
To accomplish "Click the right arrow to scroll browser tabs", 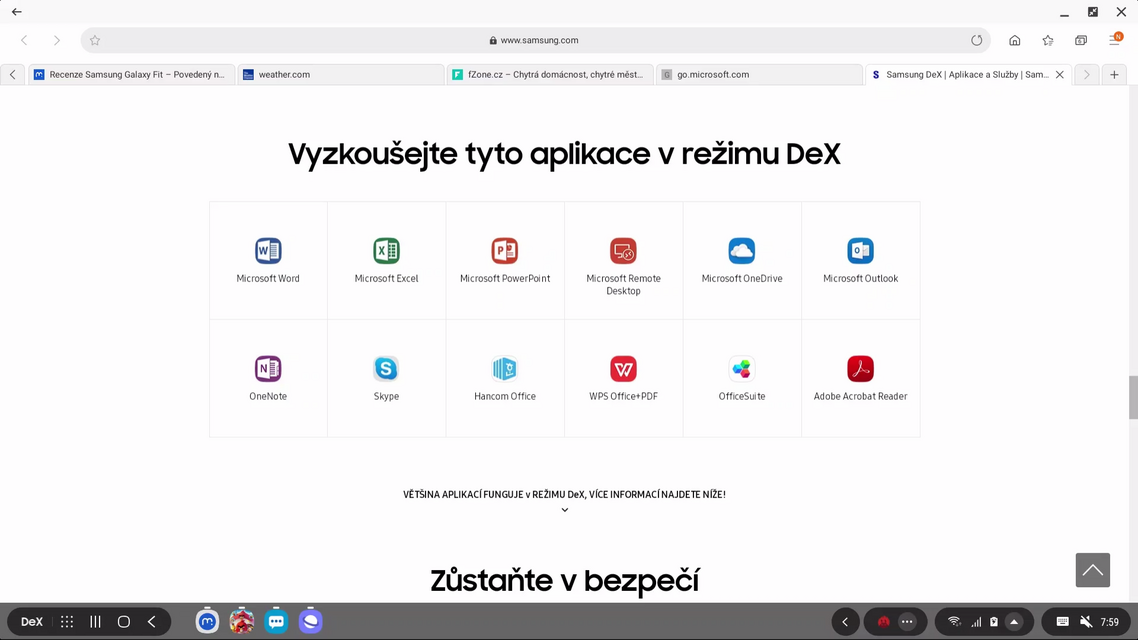I will (x=1086, y=74).
